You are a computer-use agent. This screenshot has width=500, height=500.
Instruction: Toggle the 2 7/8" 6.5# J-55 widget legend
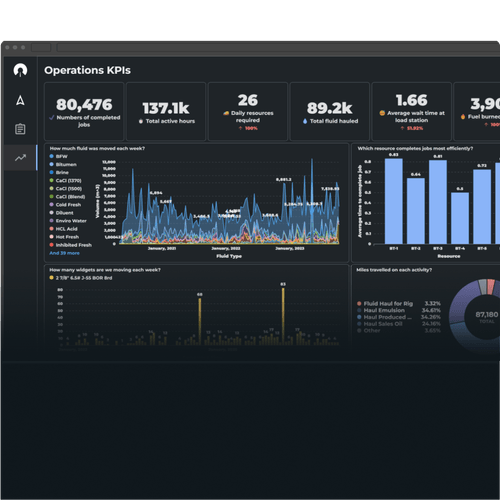pos(81,278)
